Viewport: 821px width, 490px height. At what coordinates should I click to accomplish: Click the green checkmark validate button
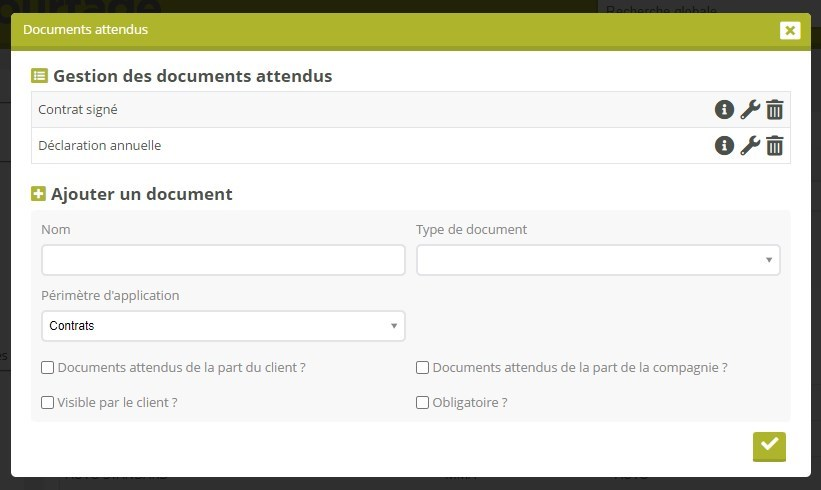tap(769, 446)
